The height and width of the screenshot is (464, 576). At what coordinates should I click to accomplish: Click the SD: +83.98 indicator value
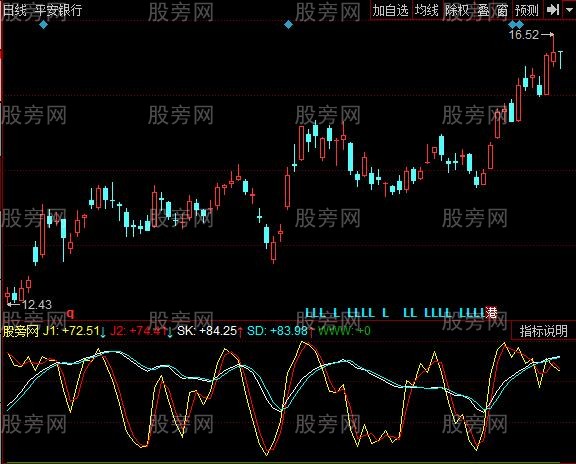tap(277, 331)
